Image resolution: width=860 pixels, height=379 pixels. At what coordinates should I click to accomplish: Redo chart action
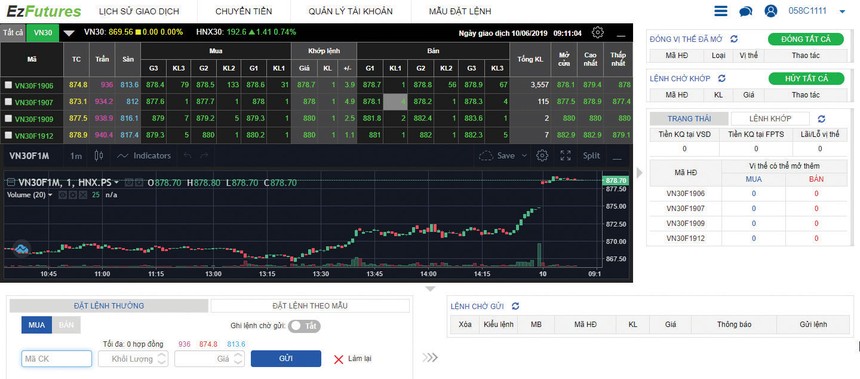point(204,156)
